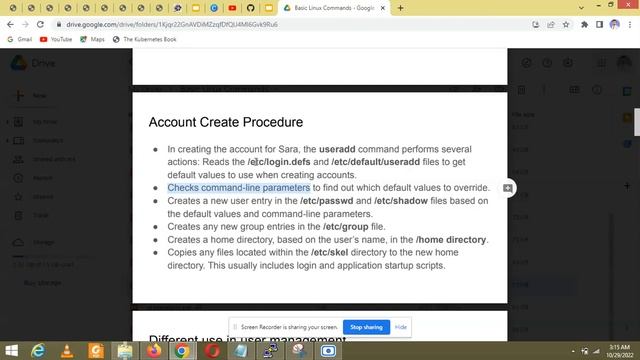Click the Stop sharing button
Image resolution: width=640 pixels, height=360 pixels.
(367, 327)
